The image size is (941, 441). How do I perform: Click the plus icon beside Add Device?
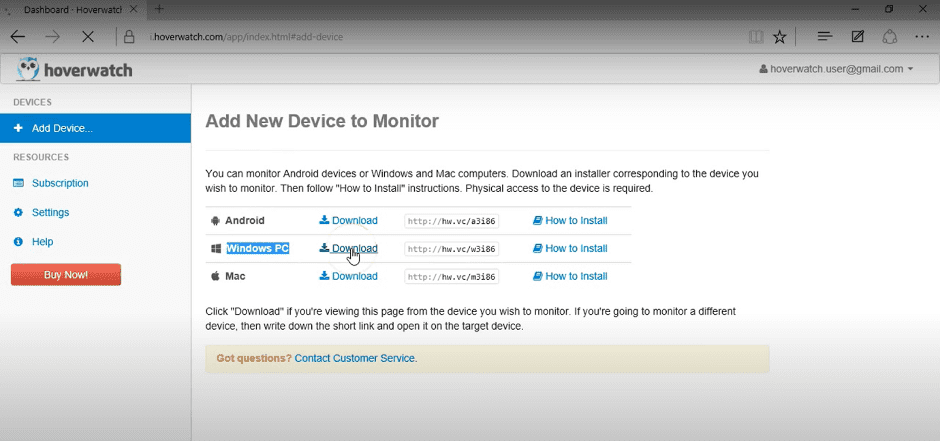pos(18,128)
